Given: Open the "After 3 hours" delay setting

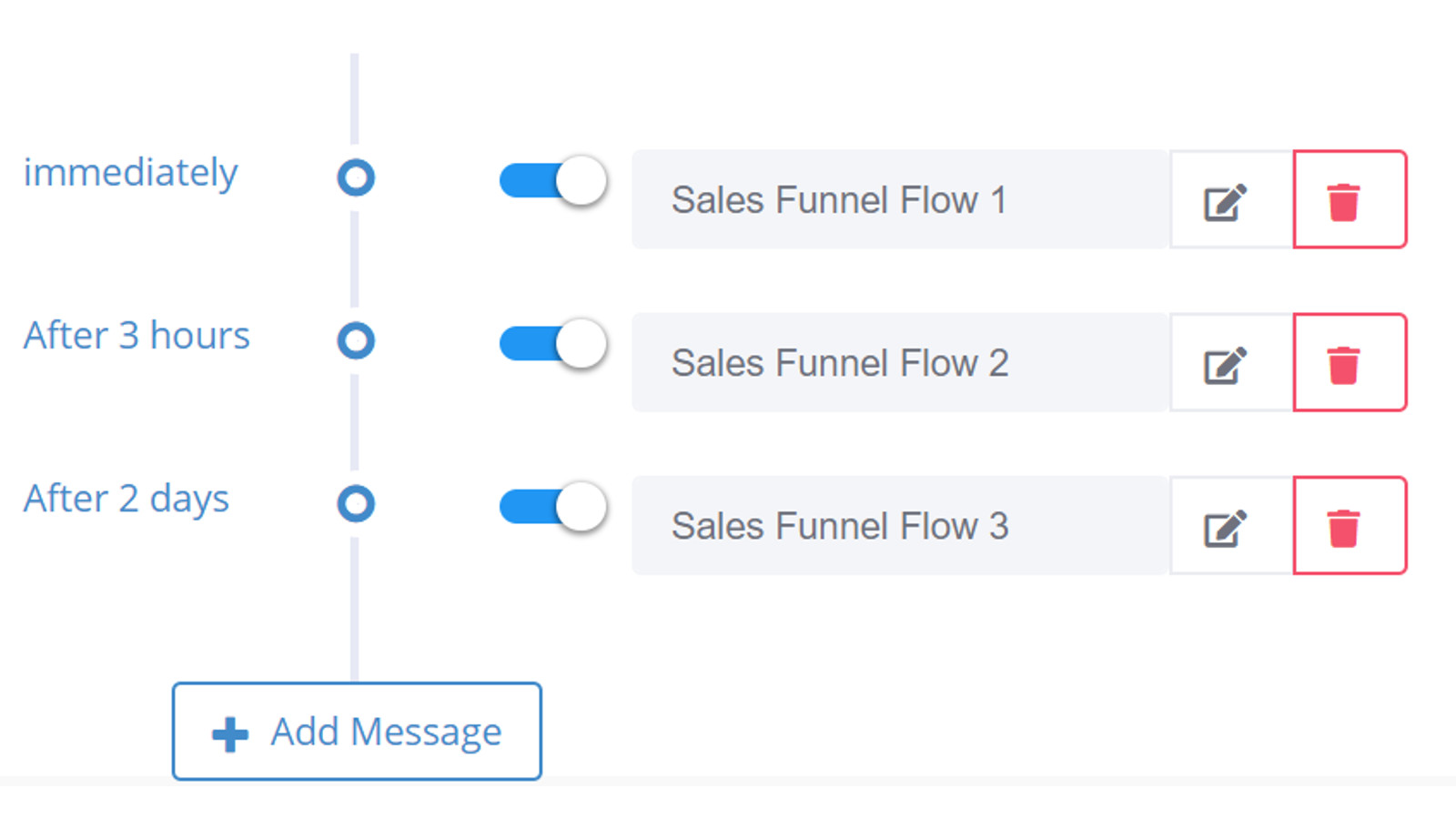Looking at the screenshot, I should (136, 336).
